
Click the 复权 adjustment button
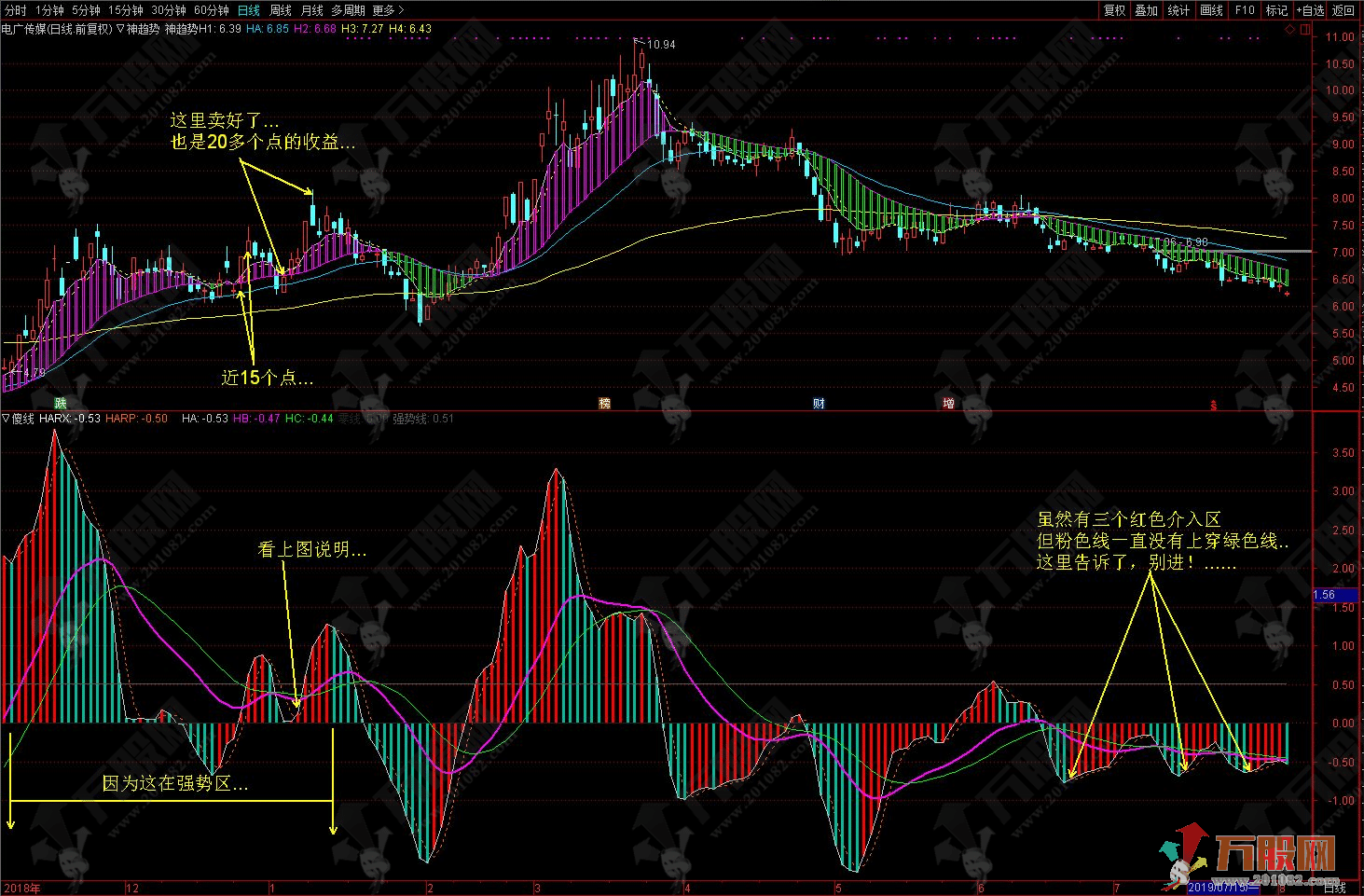point(1114,10)
